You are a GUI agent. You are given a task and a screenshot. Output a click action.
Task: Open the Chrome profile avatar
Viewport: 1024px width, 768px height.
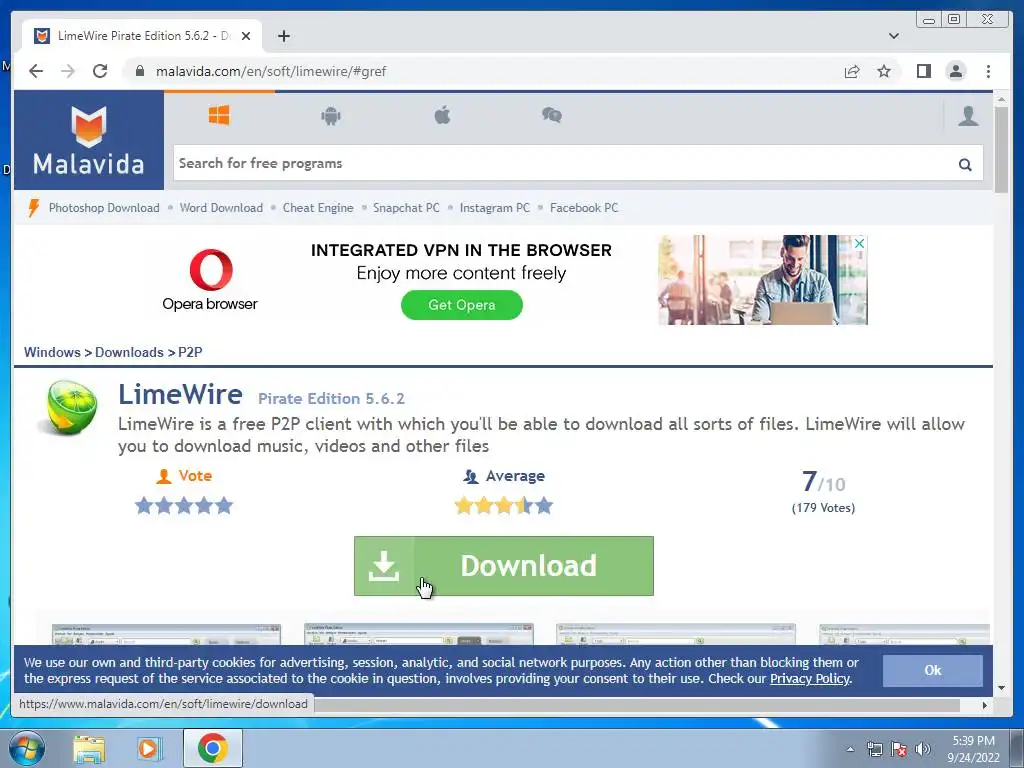pyautogui.click(x=955, y=71)
